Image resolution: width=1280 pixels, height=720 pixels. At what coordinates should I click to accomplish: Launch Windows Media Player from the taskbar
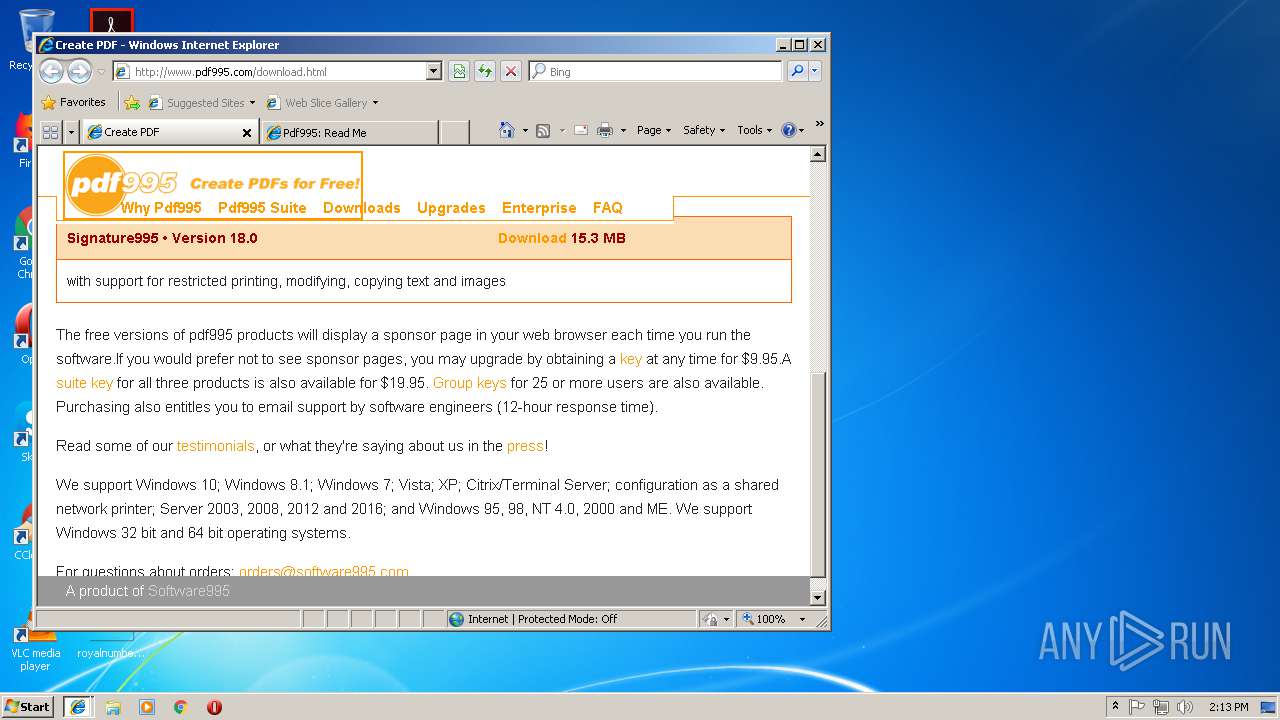147,706
